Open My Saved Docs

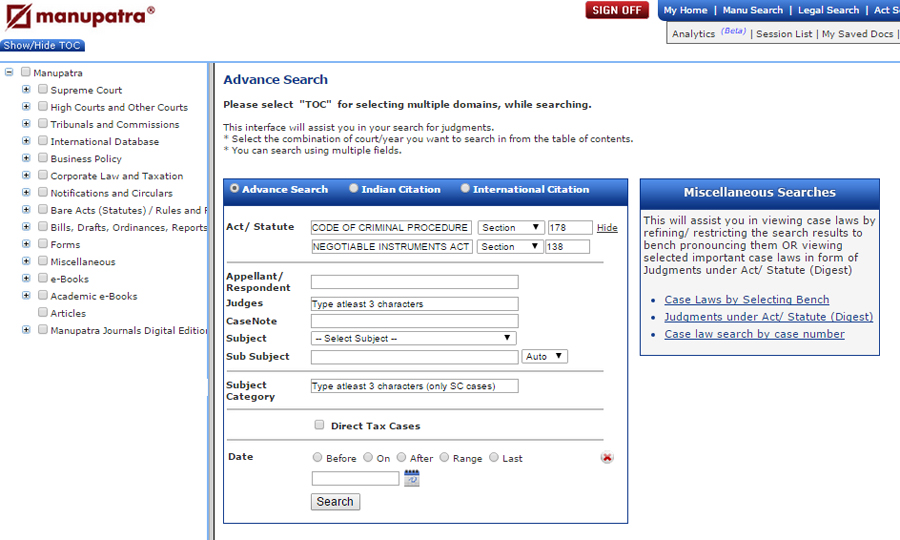(x=858, y=34)
